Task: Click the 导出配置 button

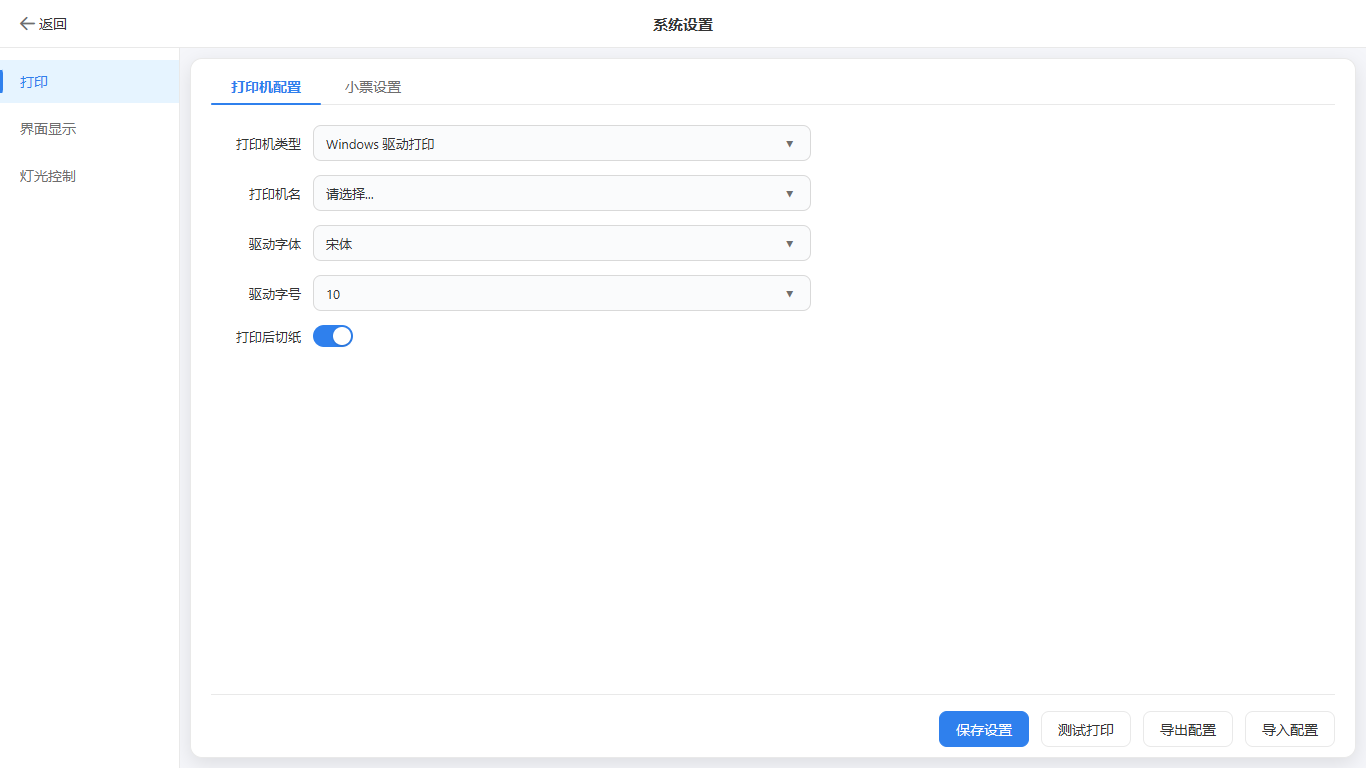Action: 1188,729
